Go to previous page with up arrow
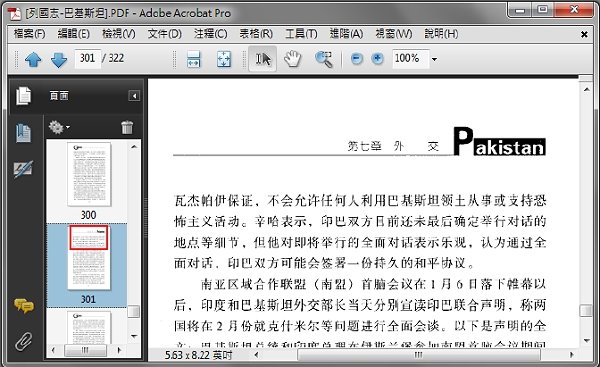 click(33, 59)
